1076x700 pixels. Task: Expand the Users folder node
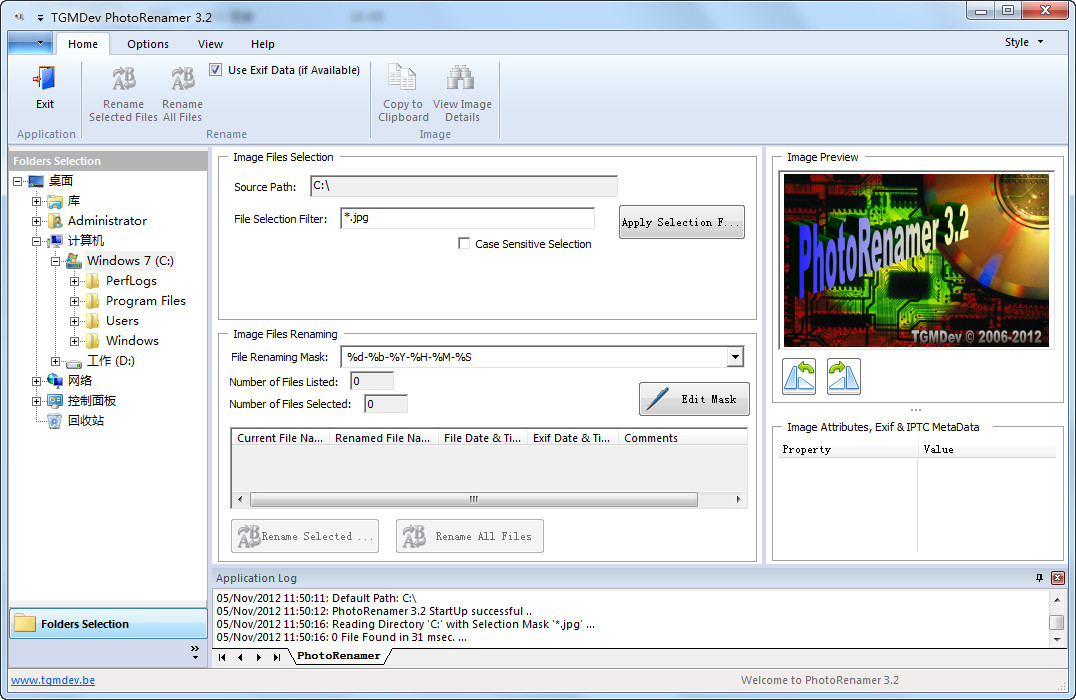(75, 320)
